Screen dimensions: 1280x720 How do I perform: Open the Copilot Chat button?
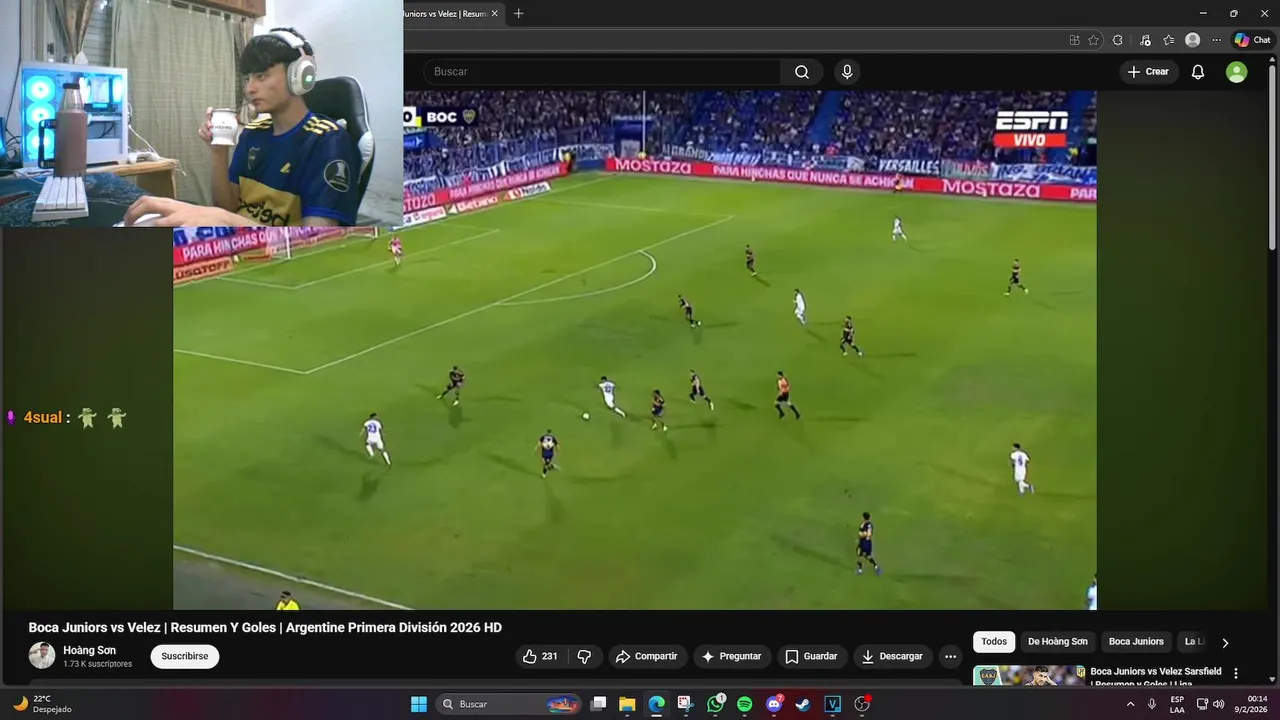point(1252,40)
